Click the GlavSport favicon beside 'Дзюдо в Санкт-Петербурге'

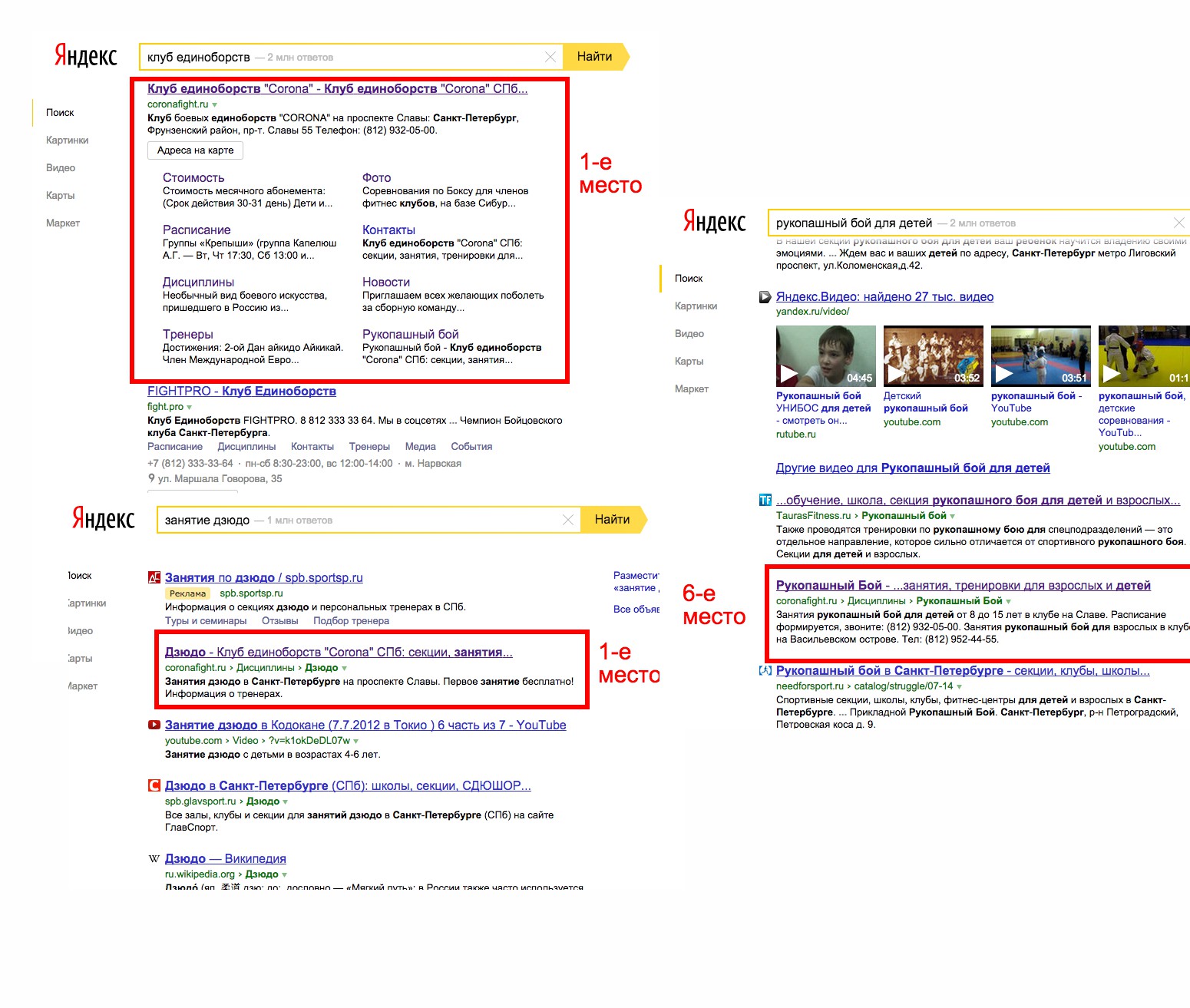154,785
